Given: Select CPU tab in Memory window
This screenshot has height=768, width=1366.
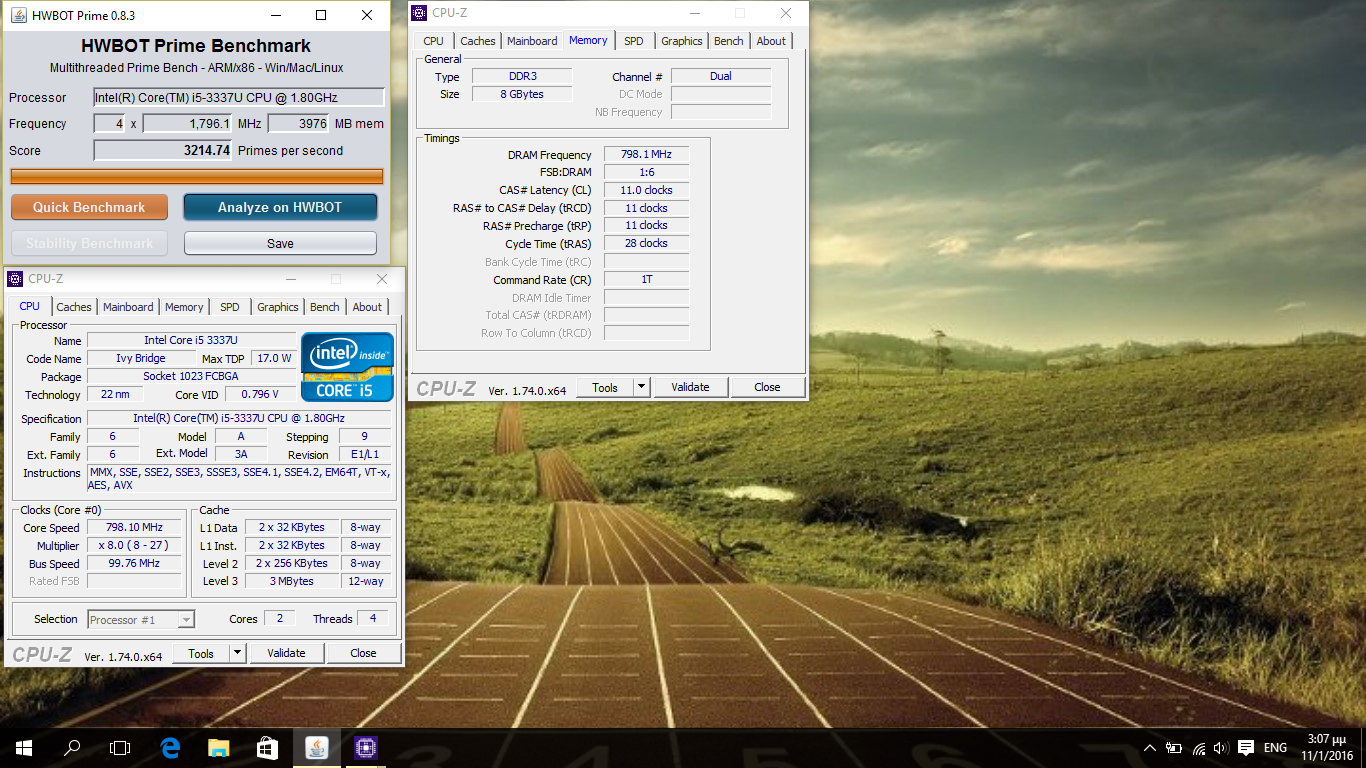Looking at the screenshot, I should click(x=434, y=41).
